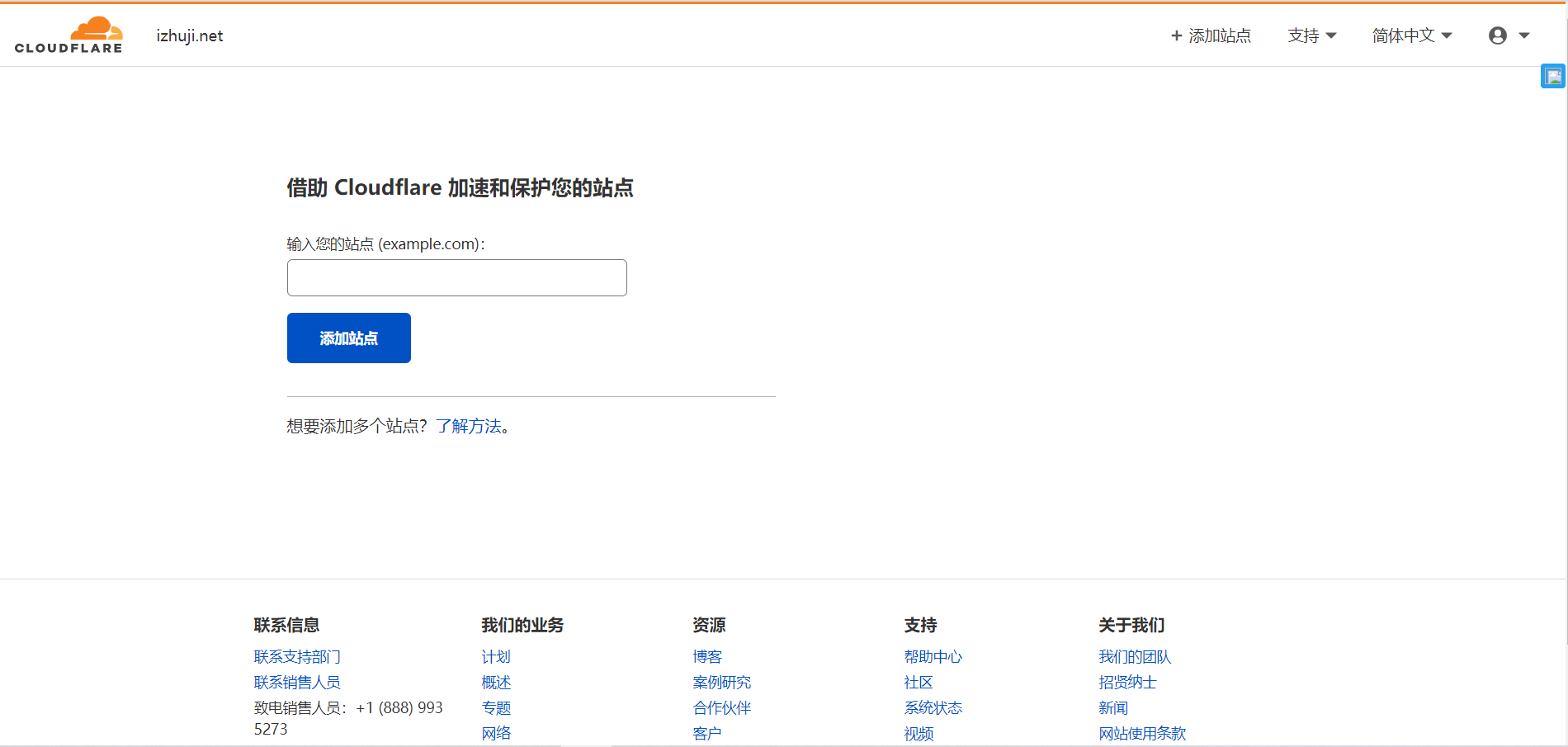1568x747 pixels.
Task: Go to 计划 under 我们的业务
Action: (496, 657)
